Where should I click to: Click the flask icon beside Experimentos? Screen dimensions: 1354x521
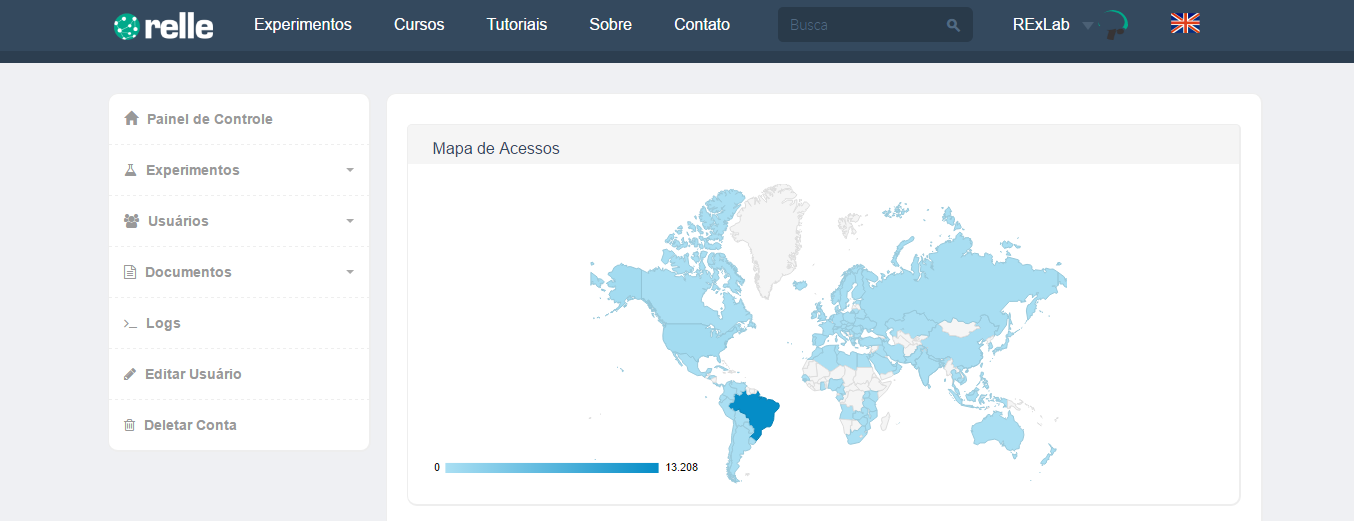point(130,170)
